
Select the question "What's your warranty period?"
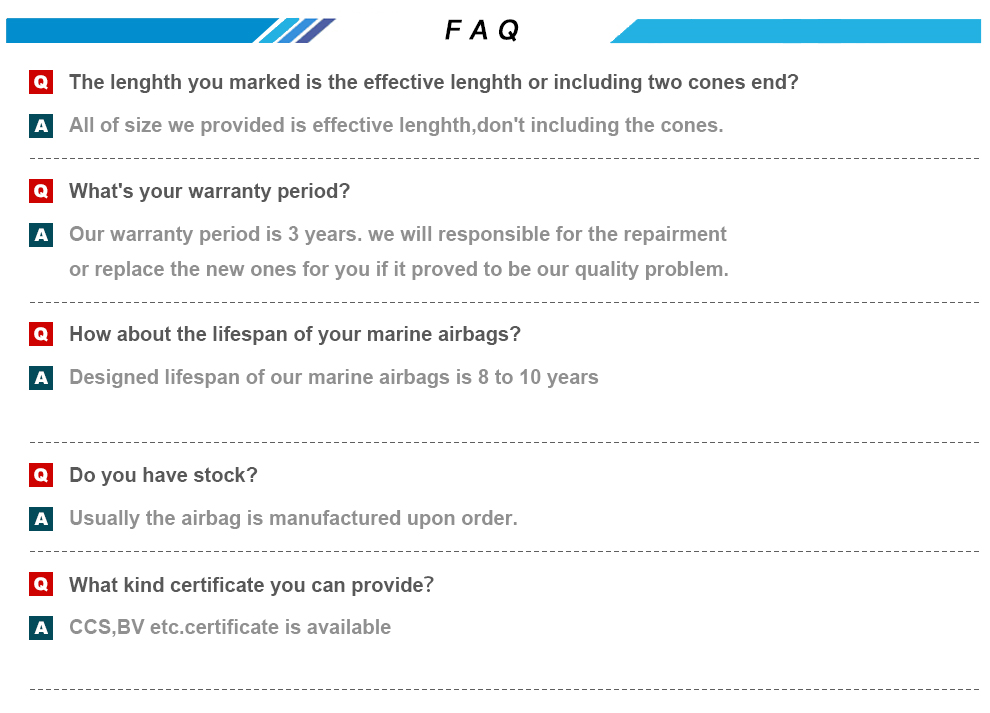pyautogui.click(x=210, y=191)
